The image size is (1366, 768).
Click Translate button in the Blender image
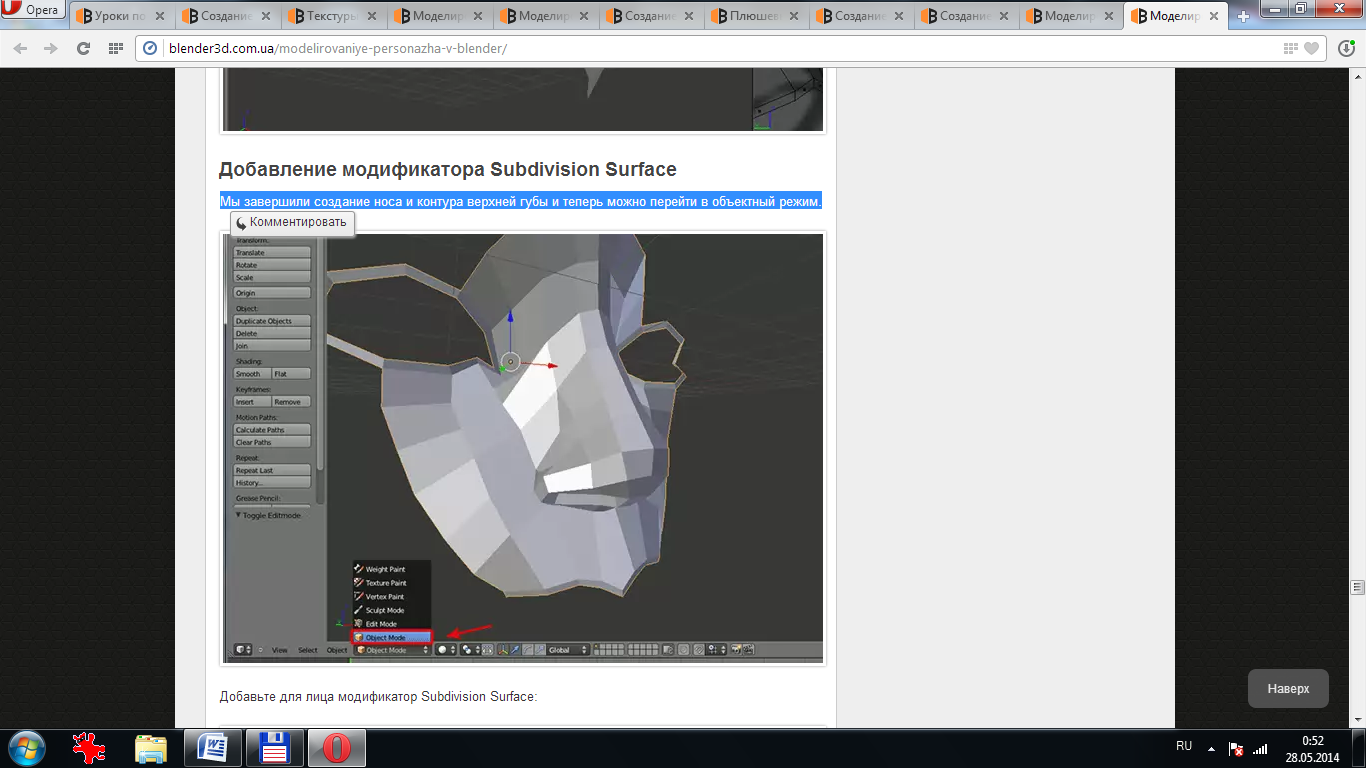272,253
